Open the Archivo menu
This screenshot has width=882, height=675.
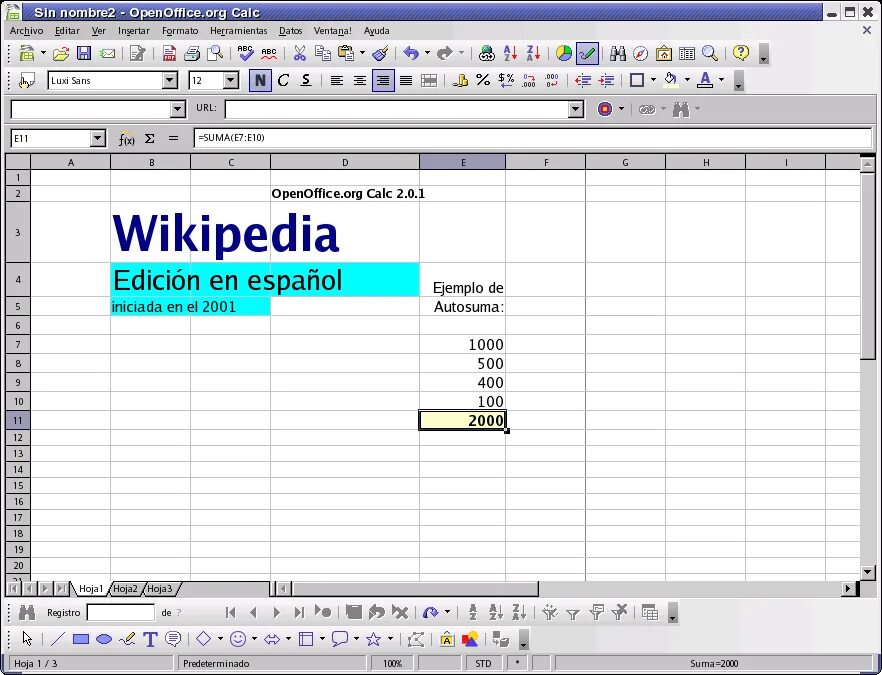tap(26, 31)
